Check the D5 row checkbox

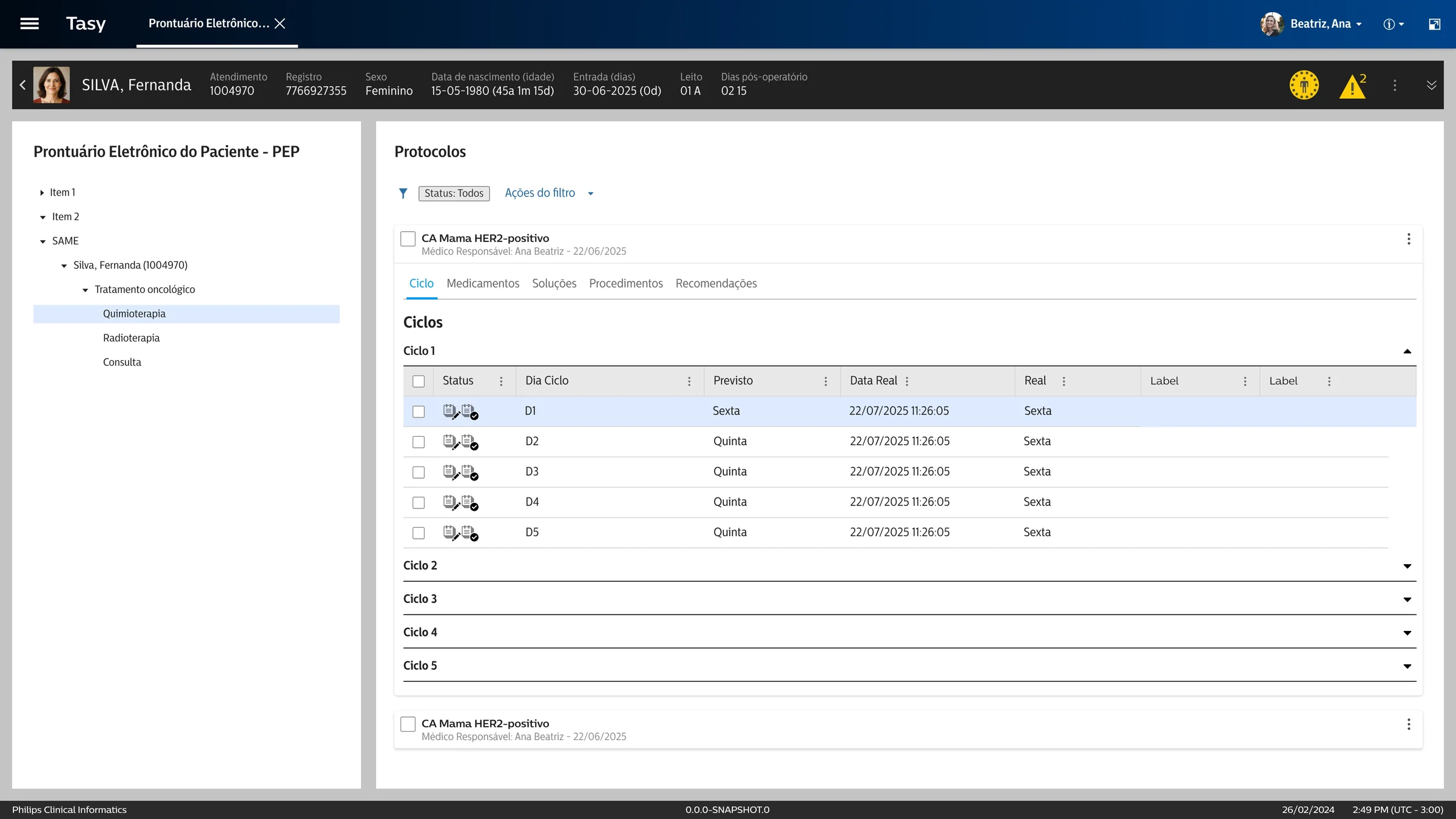tap(419, 533)
